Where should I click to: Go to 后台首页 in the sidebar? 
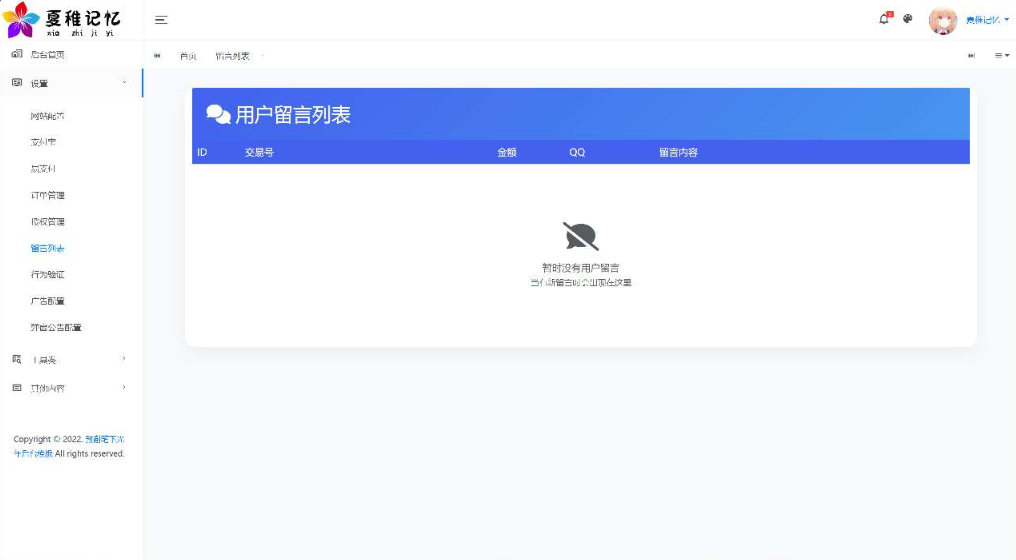point(48,55)
